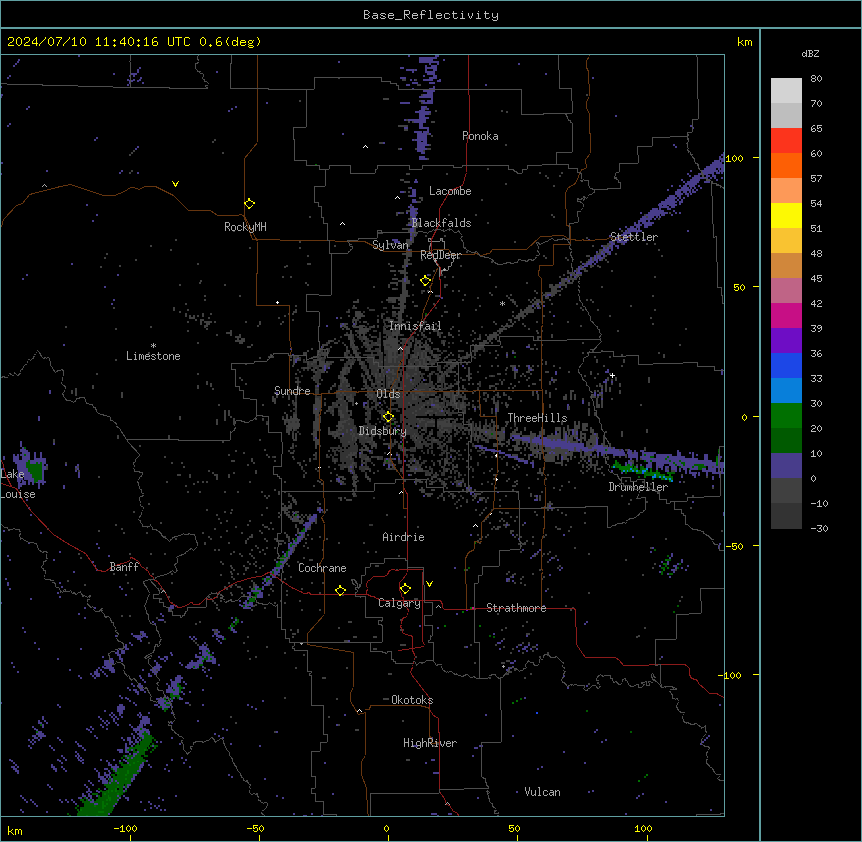Click the Okotoks label
Image resolution: width=862 pixels, height=842 pixels.
click(412, 700)
